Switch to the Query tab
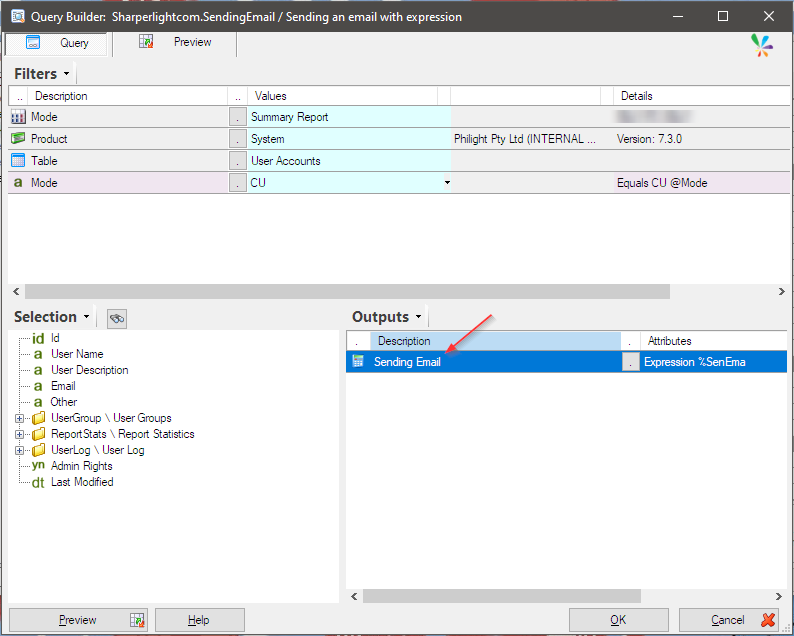The height and width of the screenshot is (636, 794). pyautogui.click(x=56, y=44)
